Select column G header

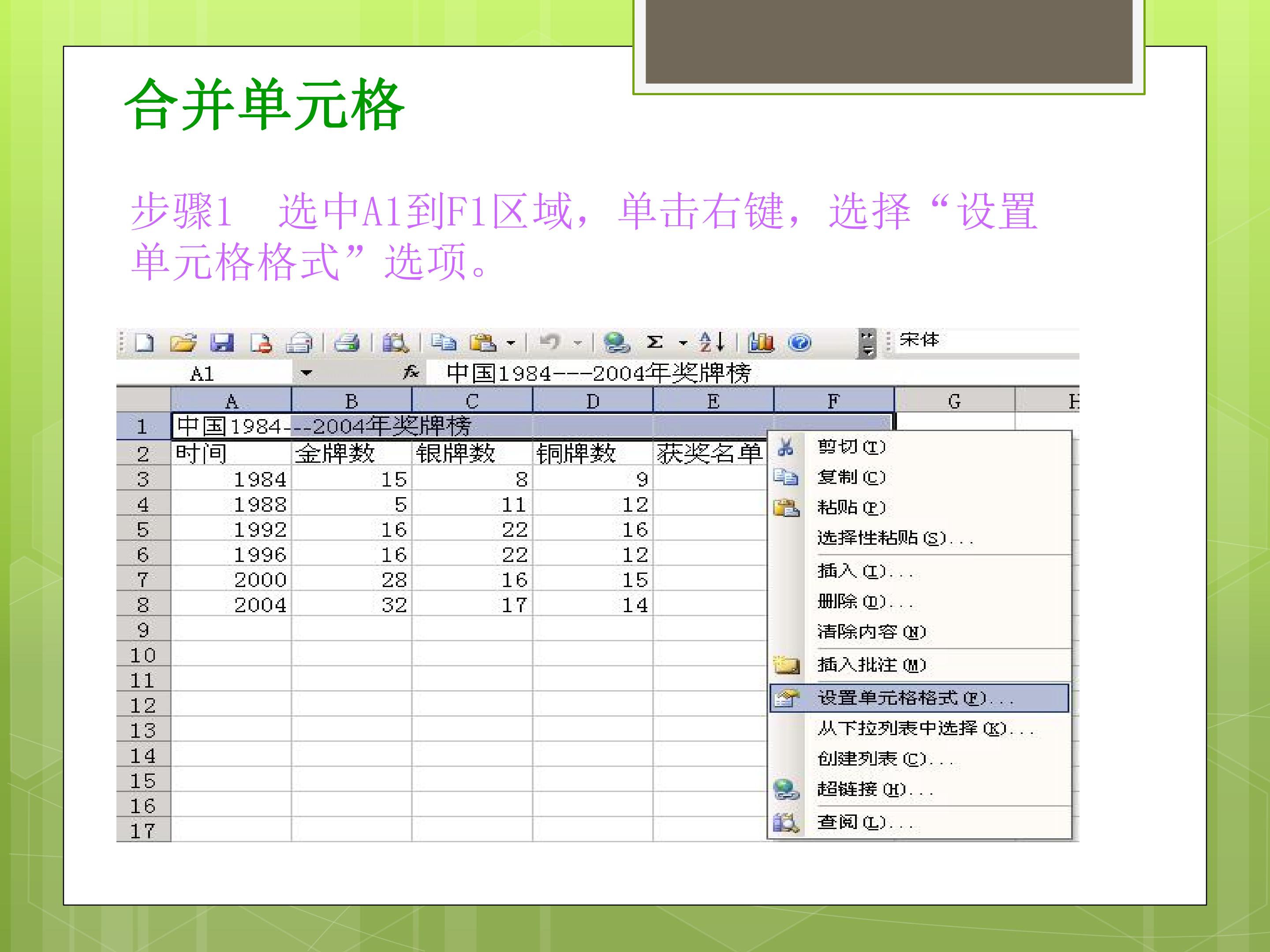pos(954,400)
